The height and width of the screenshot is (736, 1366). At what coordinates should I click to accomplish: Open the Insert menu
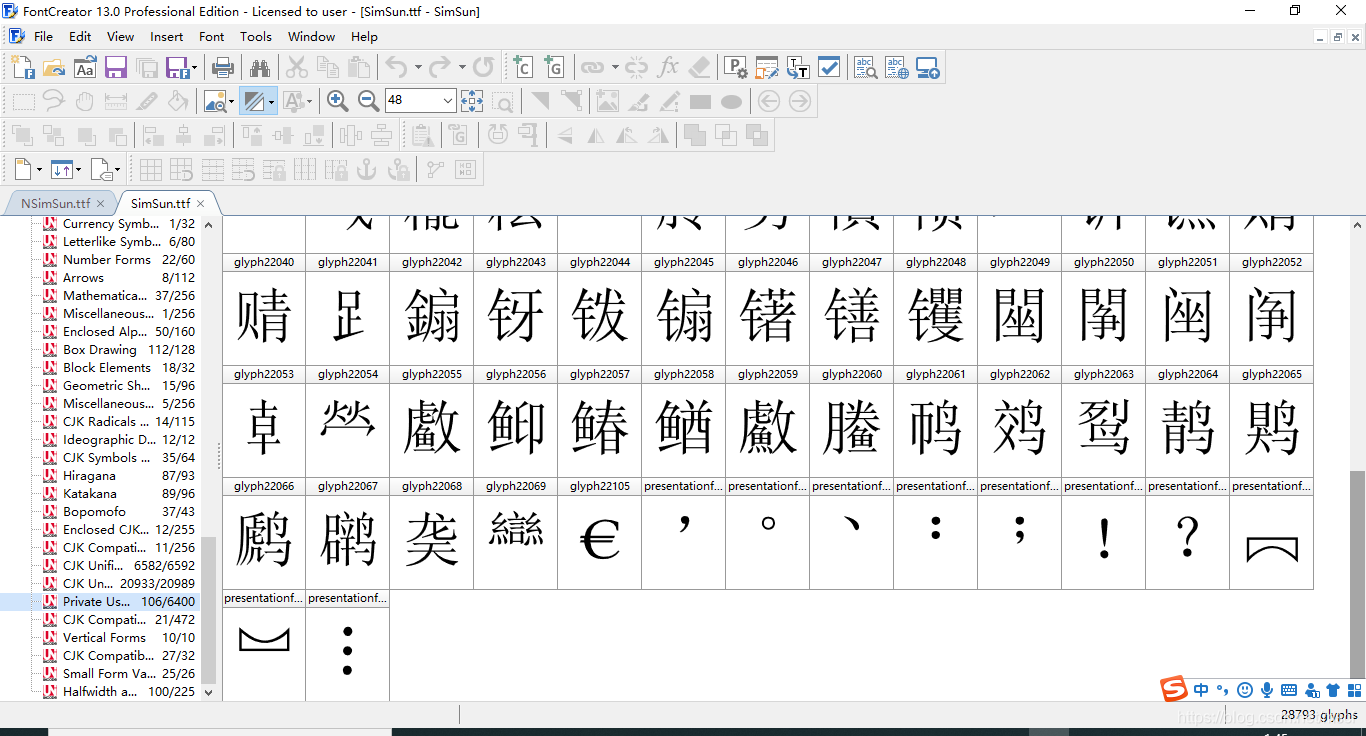click(x=166, y=36)
